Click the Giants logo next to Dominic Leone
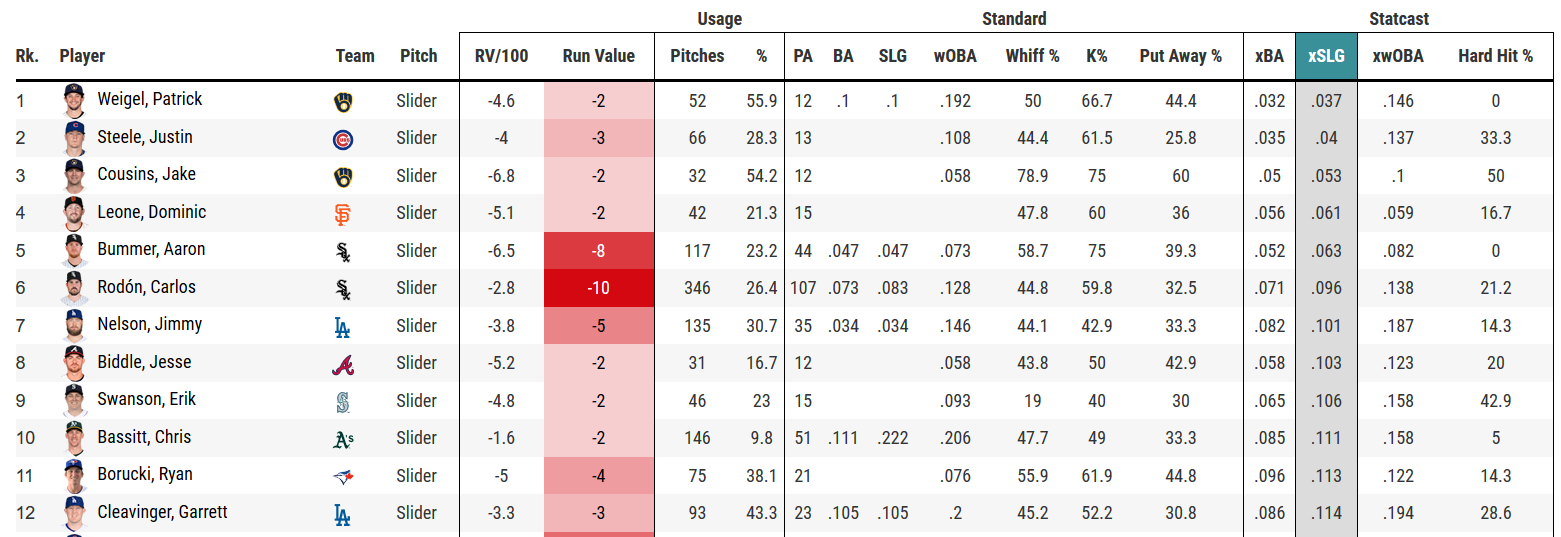Image resolution: width=1561 pixels, height=537 pixels. coord(343,214)
